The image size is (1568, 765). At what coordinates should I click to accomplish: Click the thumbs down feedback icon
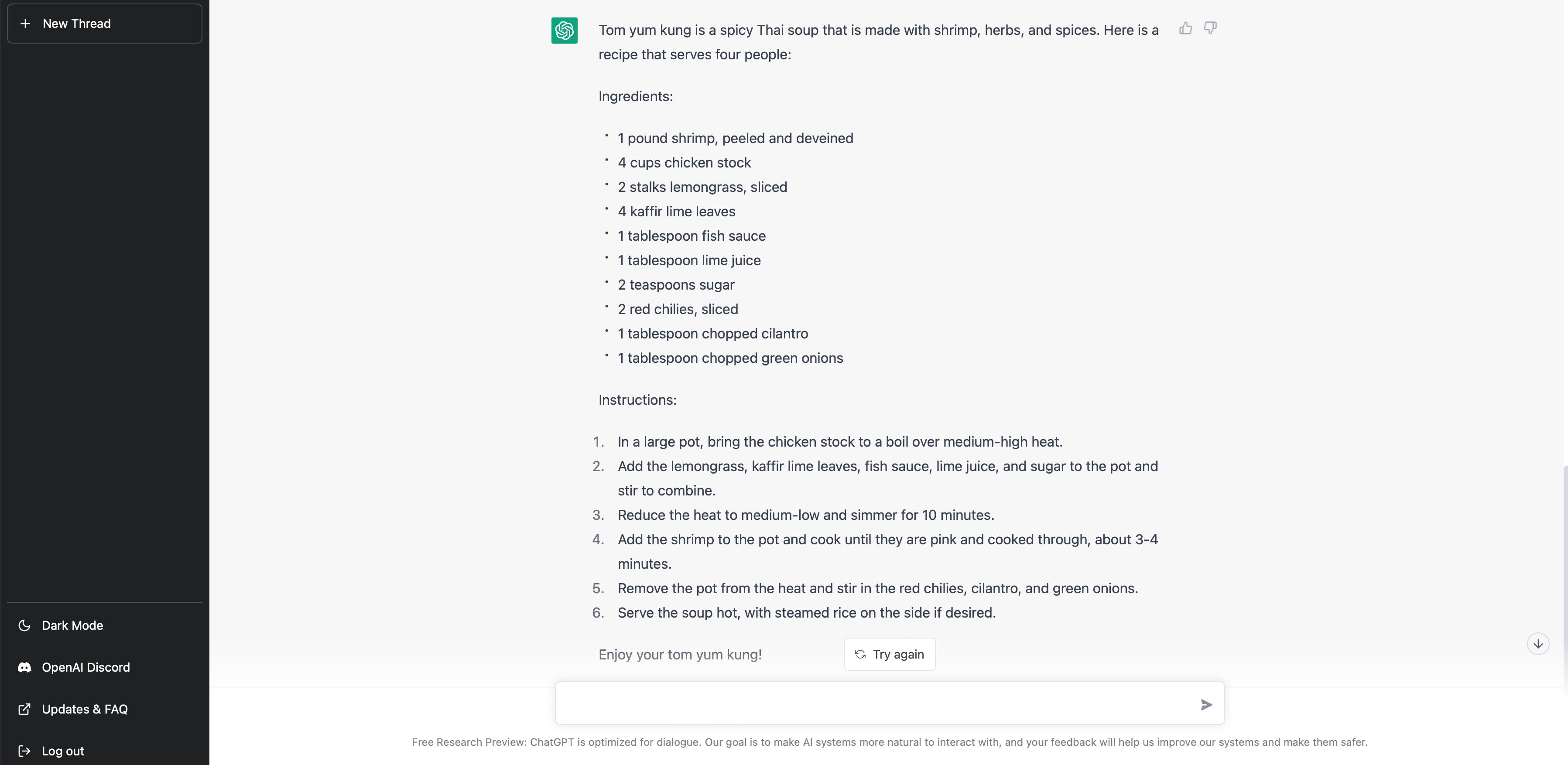[x=1210, y=28]
